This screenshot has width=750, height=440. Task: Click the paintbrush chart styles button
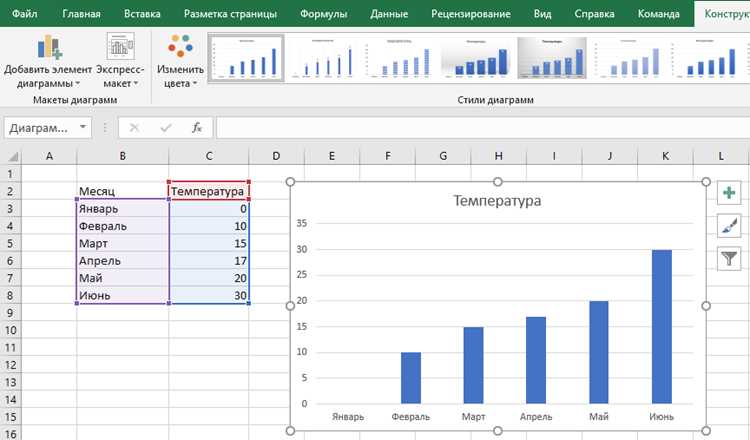click(x=728, y=225)
